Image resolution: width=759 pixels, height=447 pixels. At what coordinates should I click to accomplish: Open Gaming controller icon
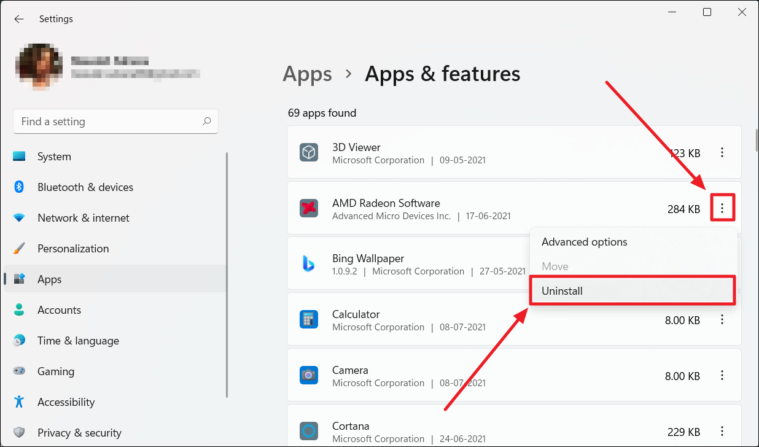(19, 371)
